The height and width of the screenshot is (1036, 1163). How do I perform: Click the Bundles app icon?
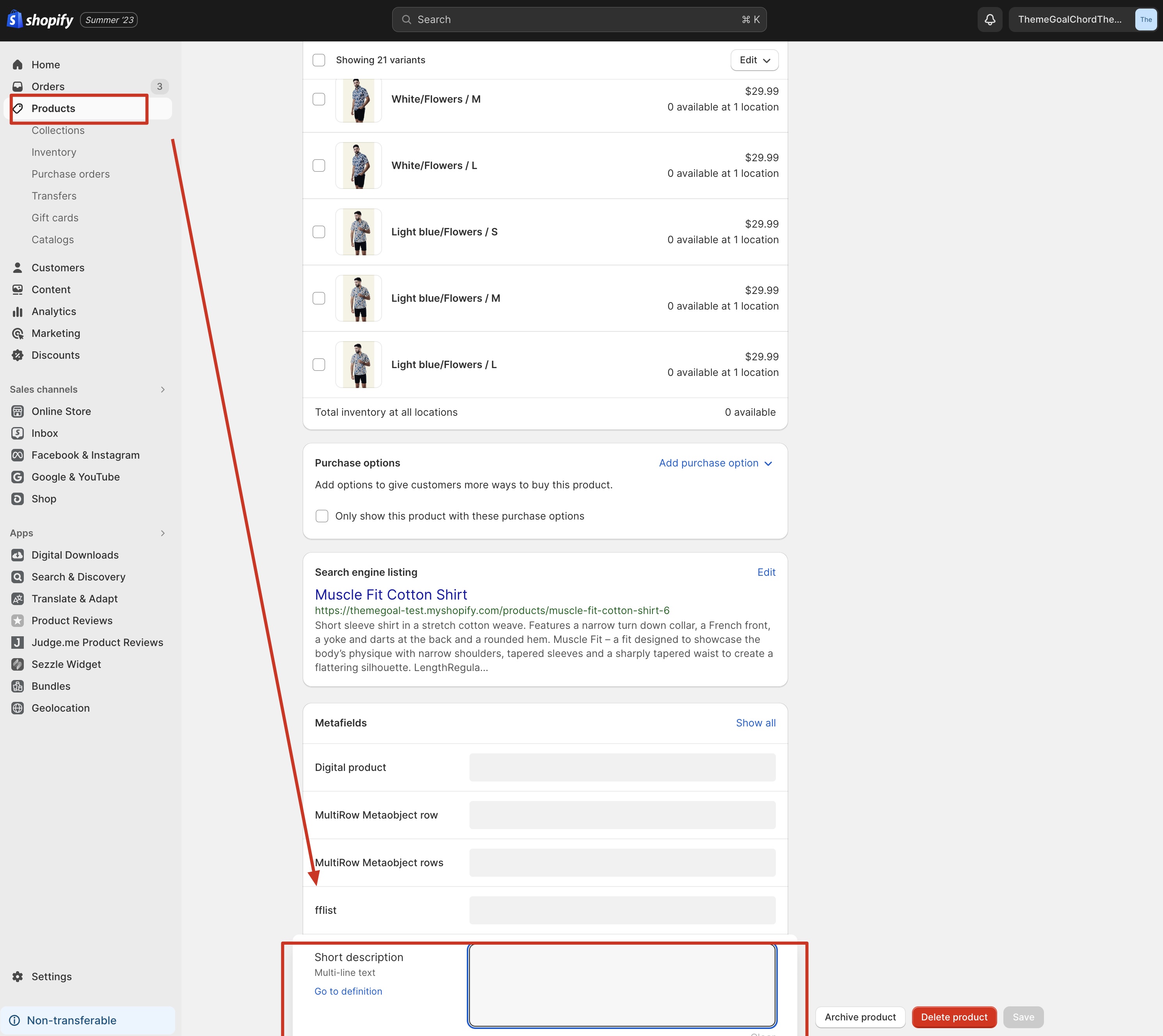pyautogui.click(x=18, y=686)
